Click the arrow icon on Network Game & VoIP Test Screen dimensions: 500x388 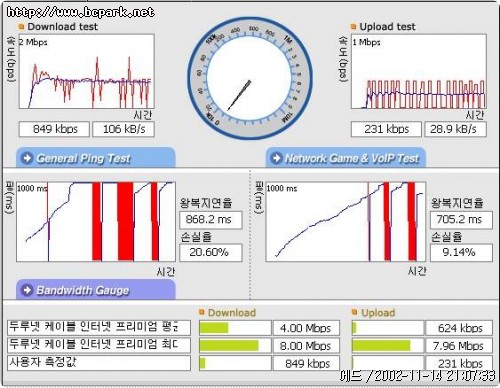276,158
